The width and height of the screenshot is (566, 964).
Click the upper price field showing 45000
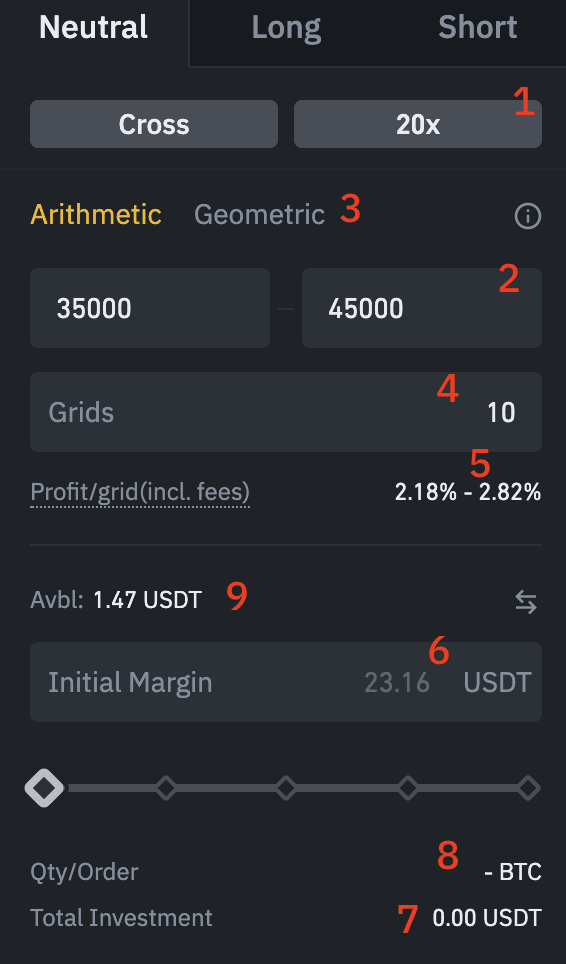pyautogui.click(x=422, y=308)
